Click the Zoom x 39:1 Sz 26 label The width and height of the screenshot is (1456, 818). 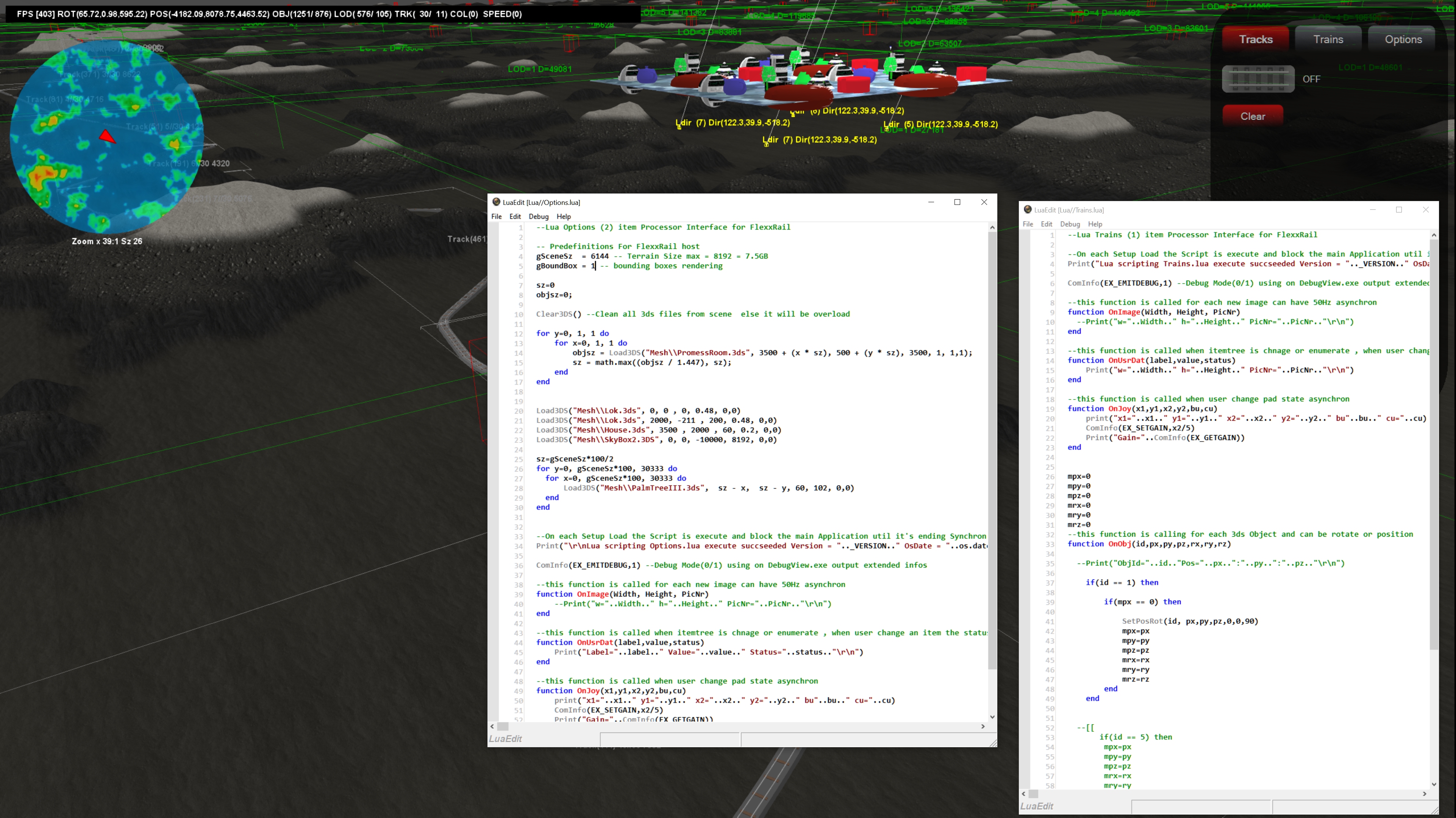107,241
